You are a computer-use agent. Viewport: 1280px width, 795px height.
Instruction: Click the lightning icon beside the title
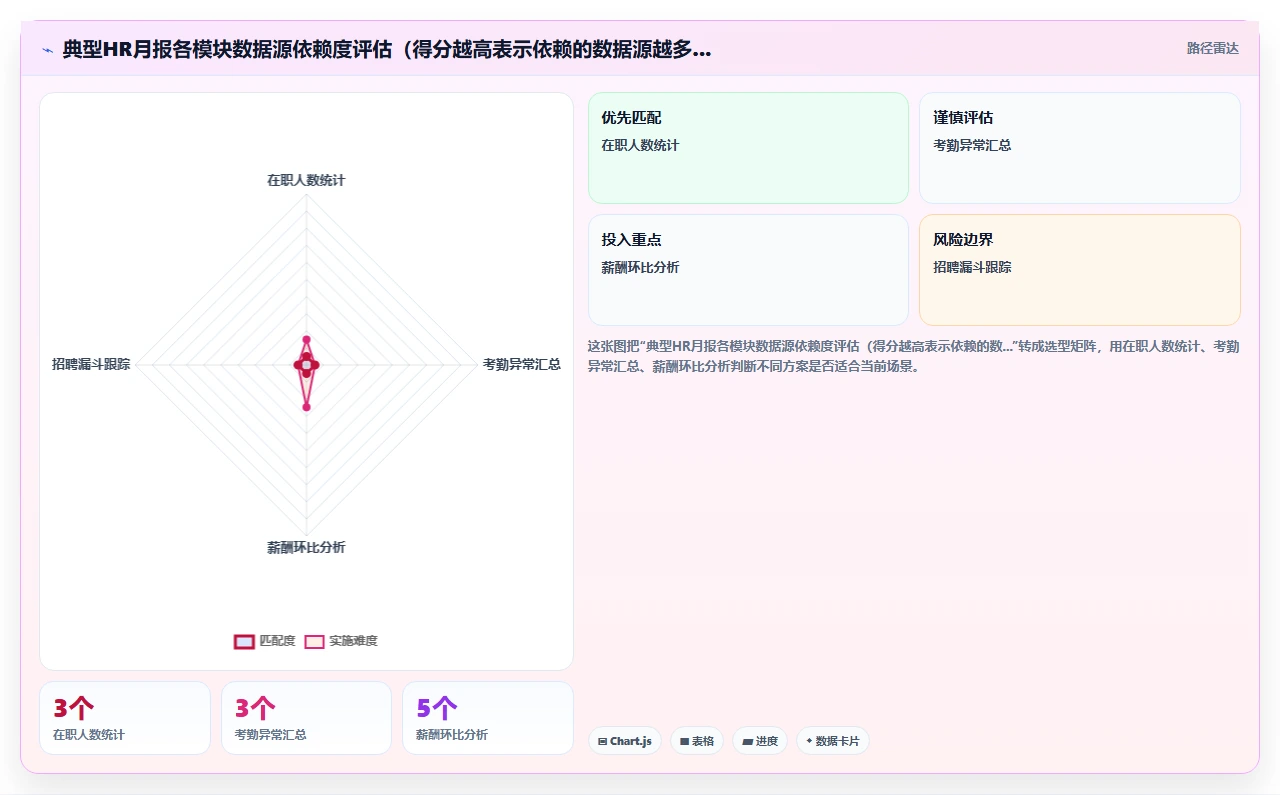[47, 49]
